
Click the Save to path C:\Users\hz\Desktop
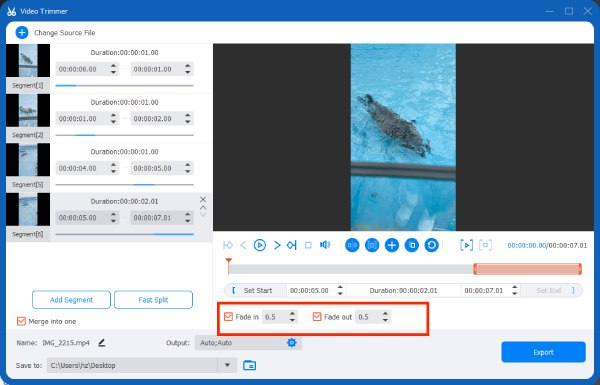(132, 365)
